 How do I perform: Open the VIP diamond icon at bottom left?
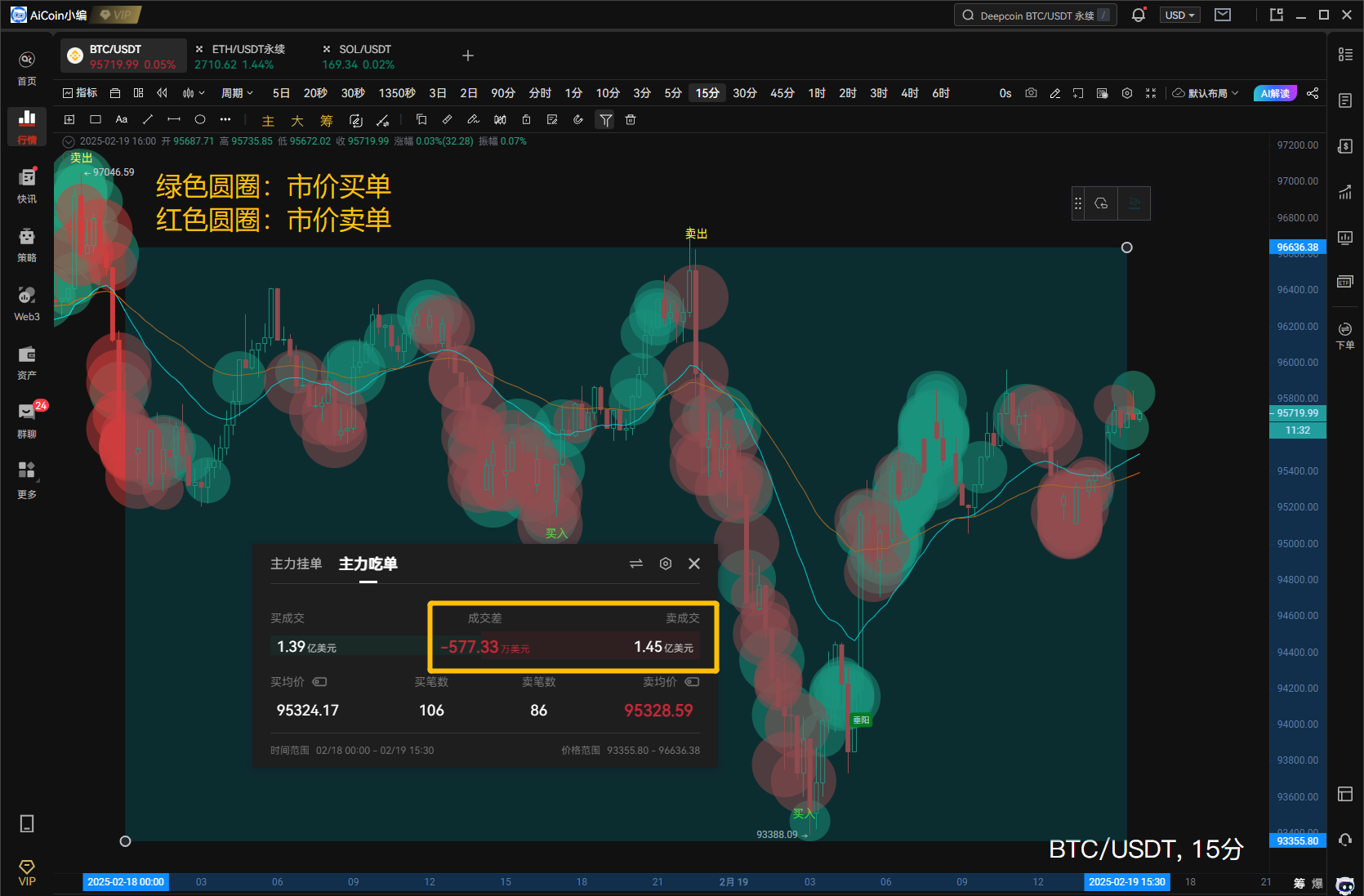point(27,872)
